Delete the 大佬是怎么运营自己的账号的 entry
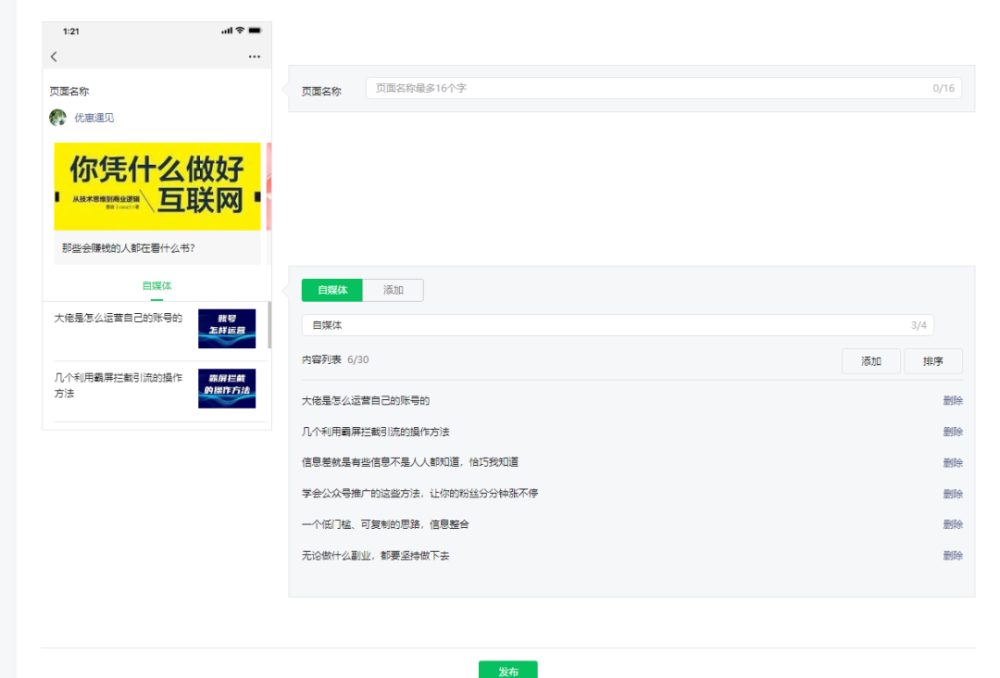The height and width of the screenshot is (678, 1000). click(953, 401)
